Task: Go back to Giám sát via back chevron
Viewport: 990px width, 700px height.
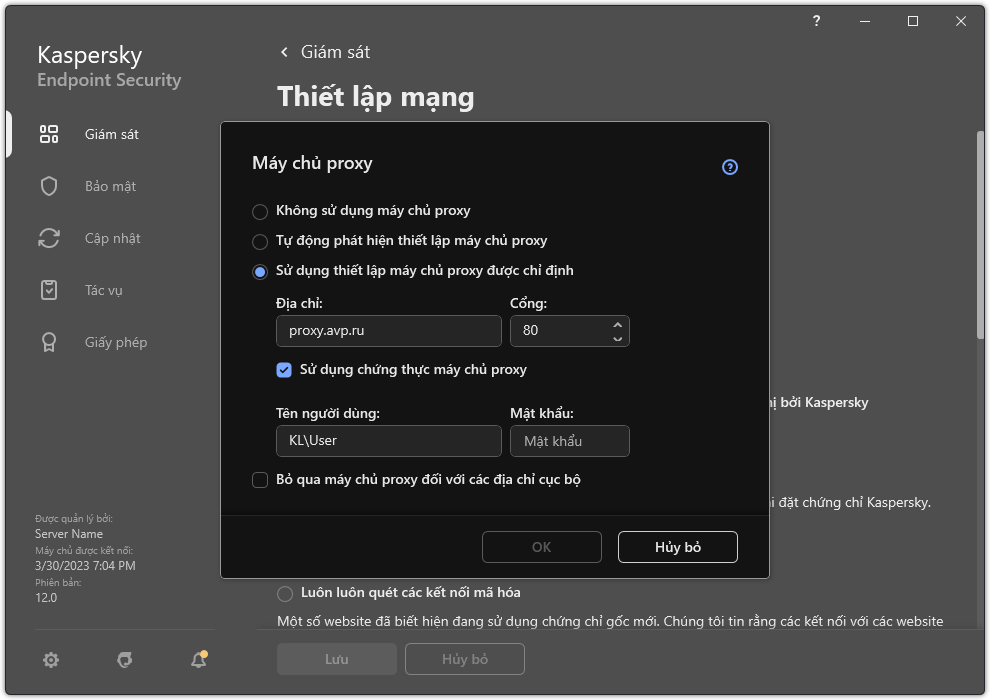Action: 283,51
